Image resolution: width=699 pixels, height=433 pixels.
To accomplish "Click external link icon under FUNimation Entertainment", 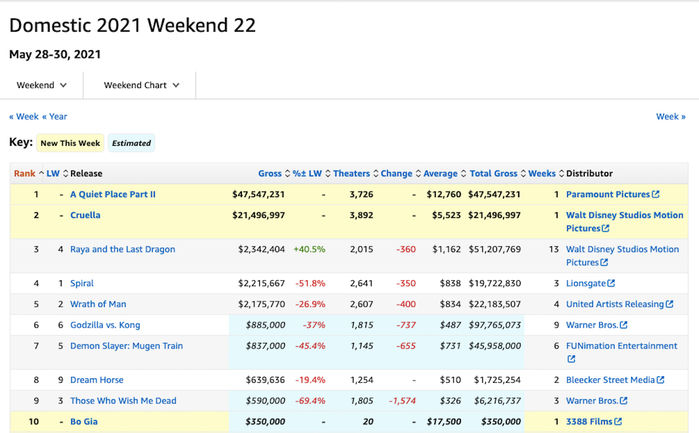I will [x=571, y=359].
